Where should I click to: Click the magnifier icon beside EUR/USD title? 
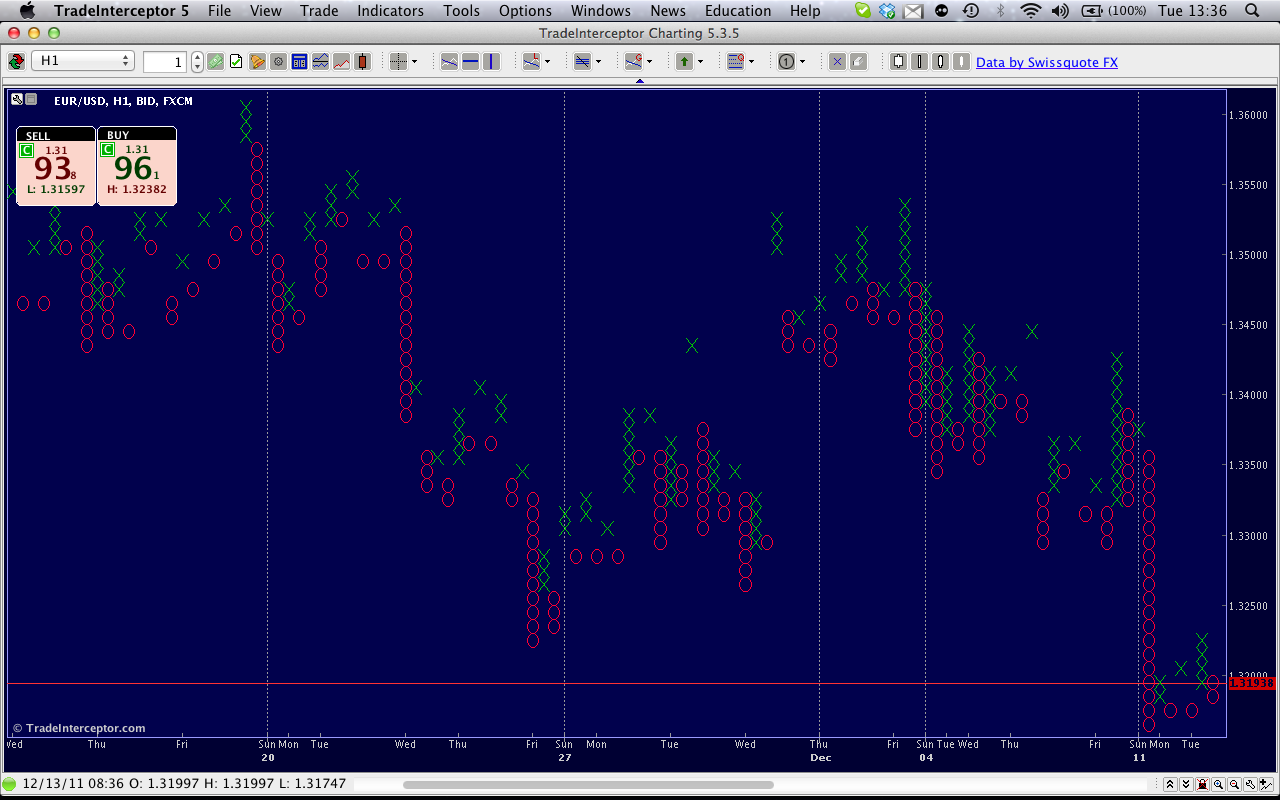[x=17, y=99]
